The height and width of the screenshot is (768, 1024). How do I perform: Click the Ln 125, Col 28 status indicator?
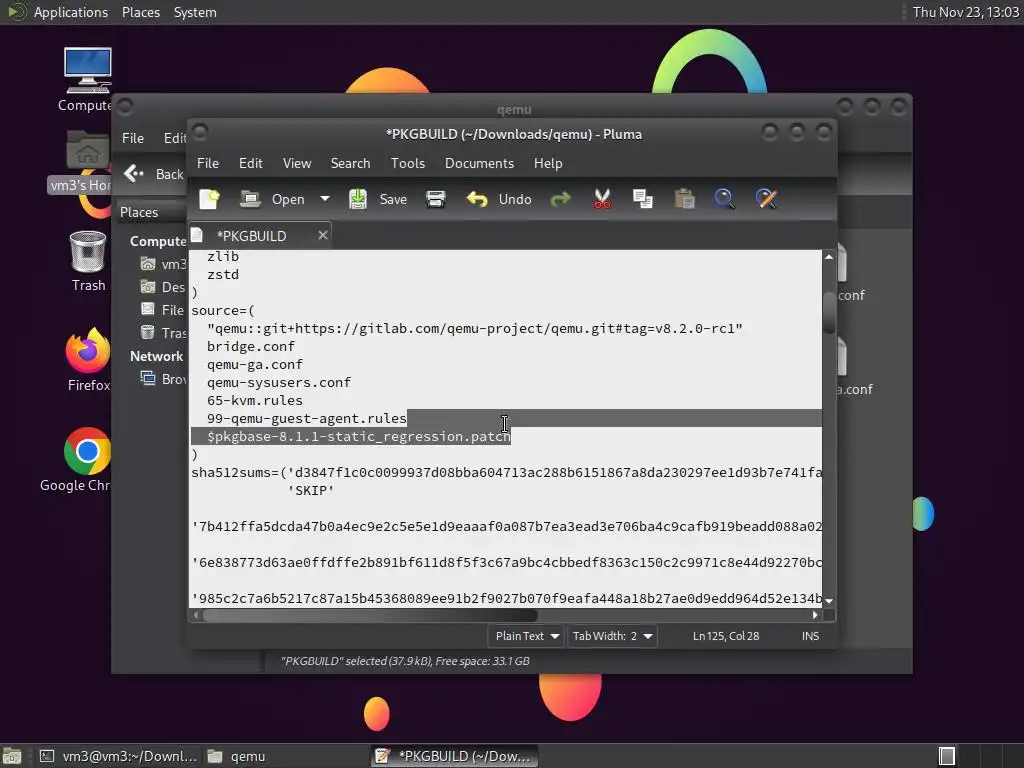point(726,636)
